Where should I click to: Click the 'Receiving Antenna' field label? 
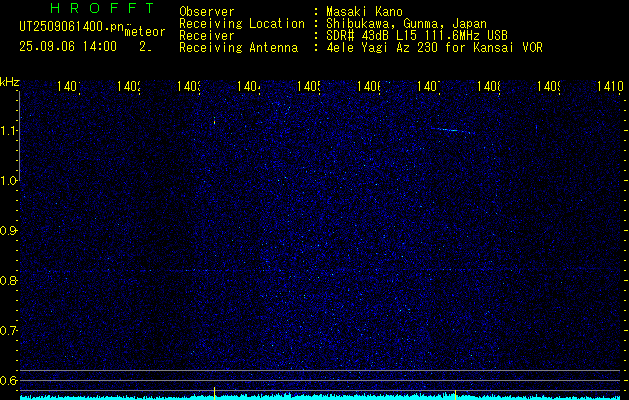pos(238,48)
